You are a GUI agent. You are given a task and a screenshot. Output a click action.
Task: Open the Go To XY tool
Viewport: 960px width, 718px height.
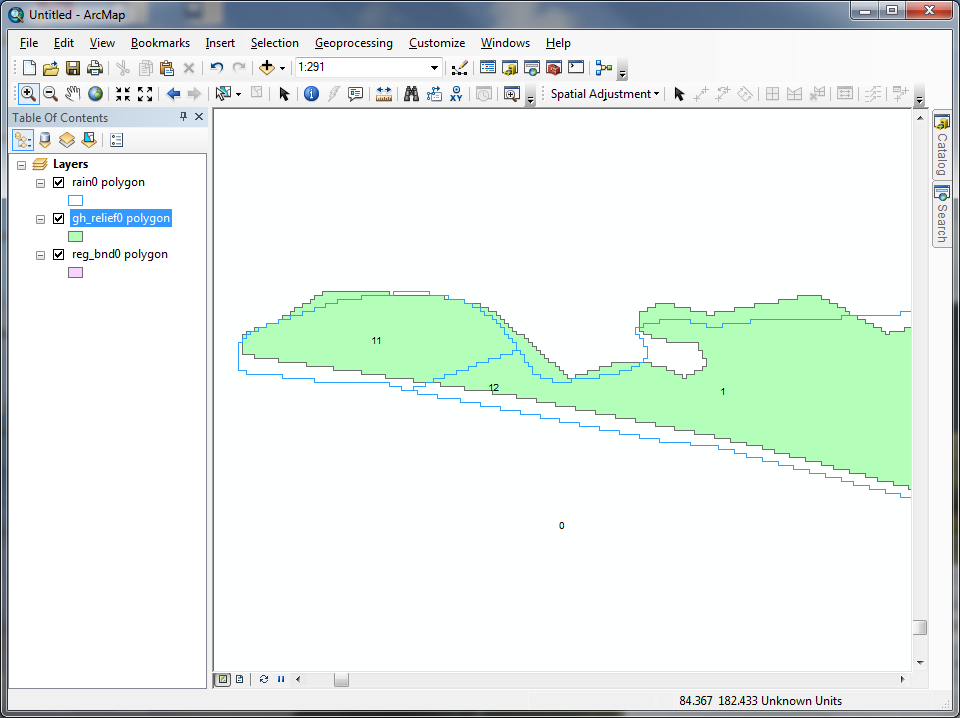tap(457, 94)
